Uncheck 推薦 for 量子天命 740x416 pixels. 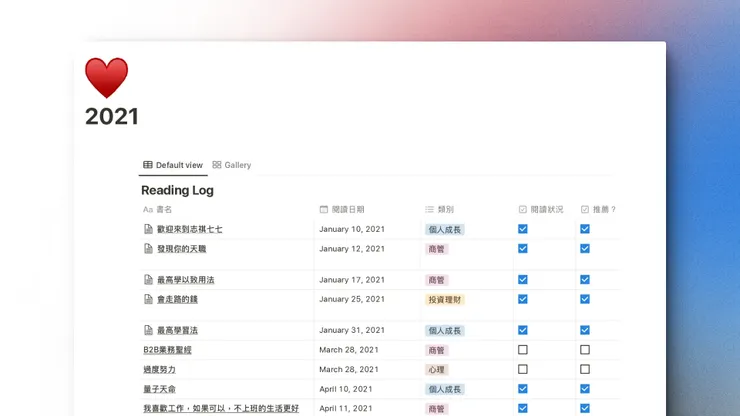coord(585,389)
